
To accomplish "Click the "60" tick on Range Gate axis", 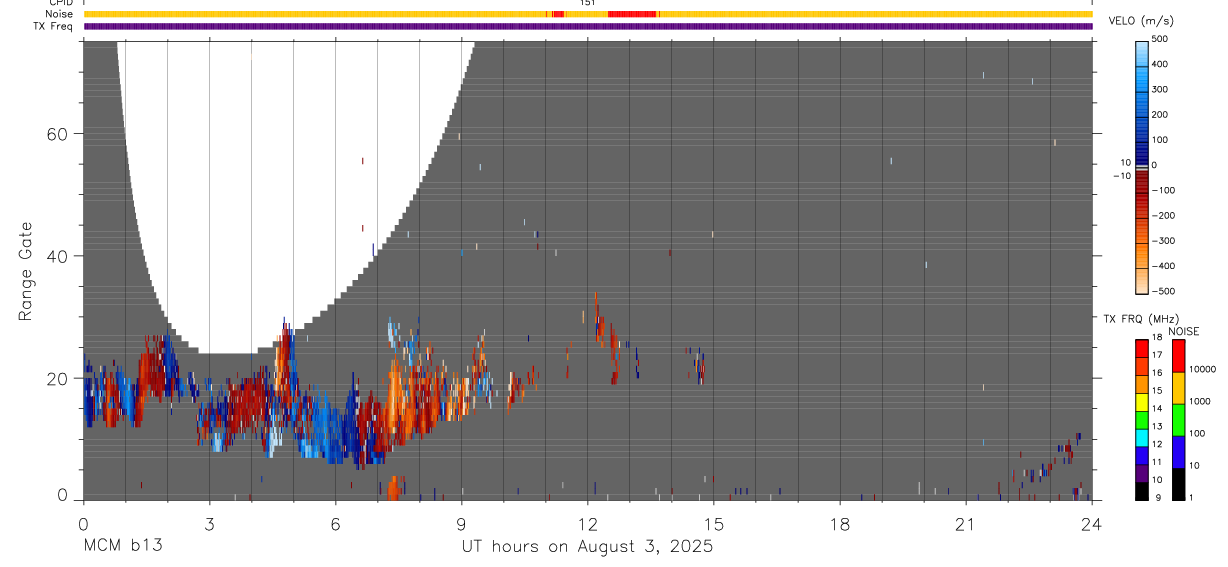I will tap(58, 134).
